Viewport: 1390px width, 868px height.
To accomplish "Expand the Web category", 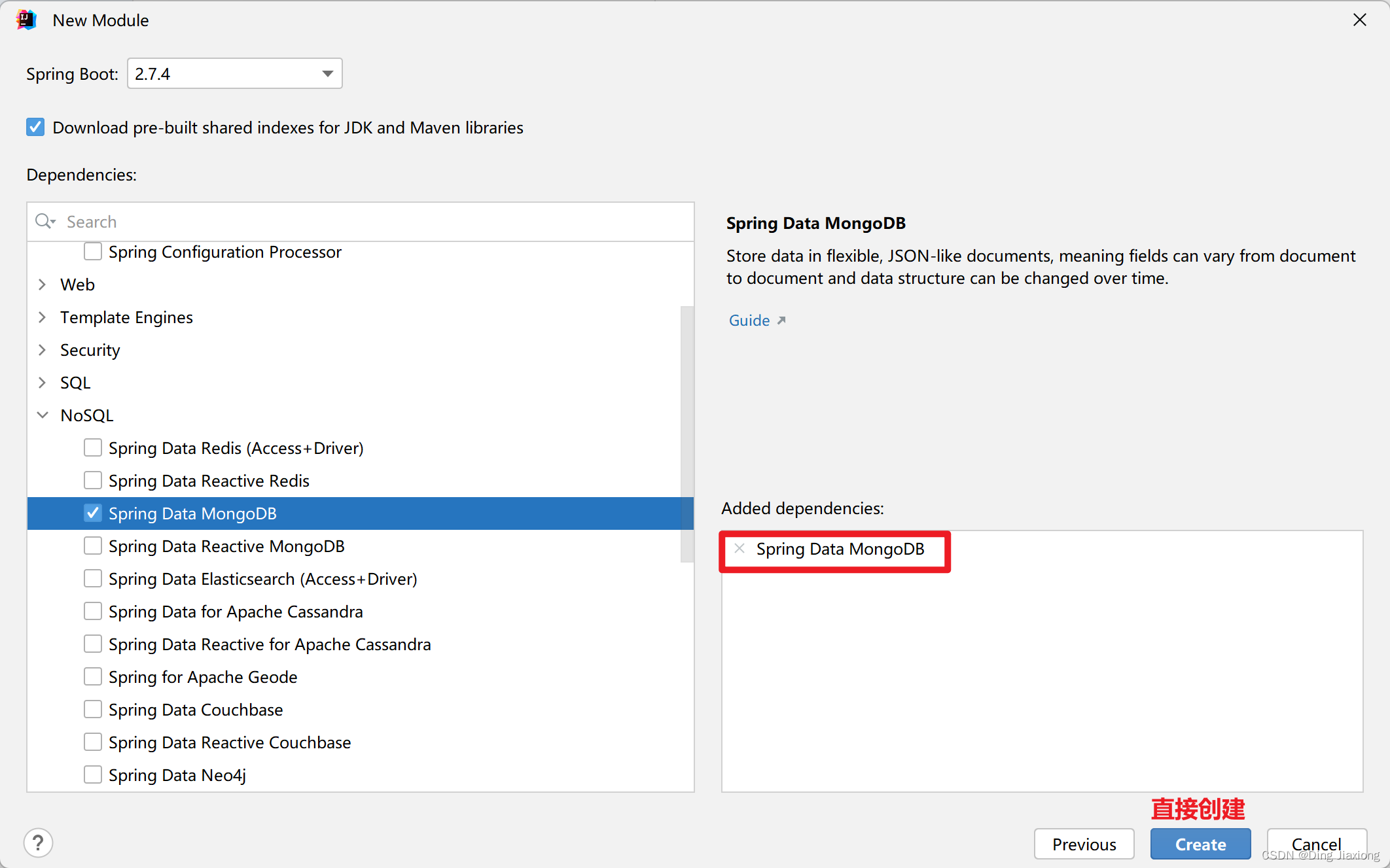I will [x=43, y=285].
